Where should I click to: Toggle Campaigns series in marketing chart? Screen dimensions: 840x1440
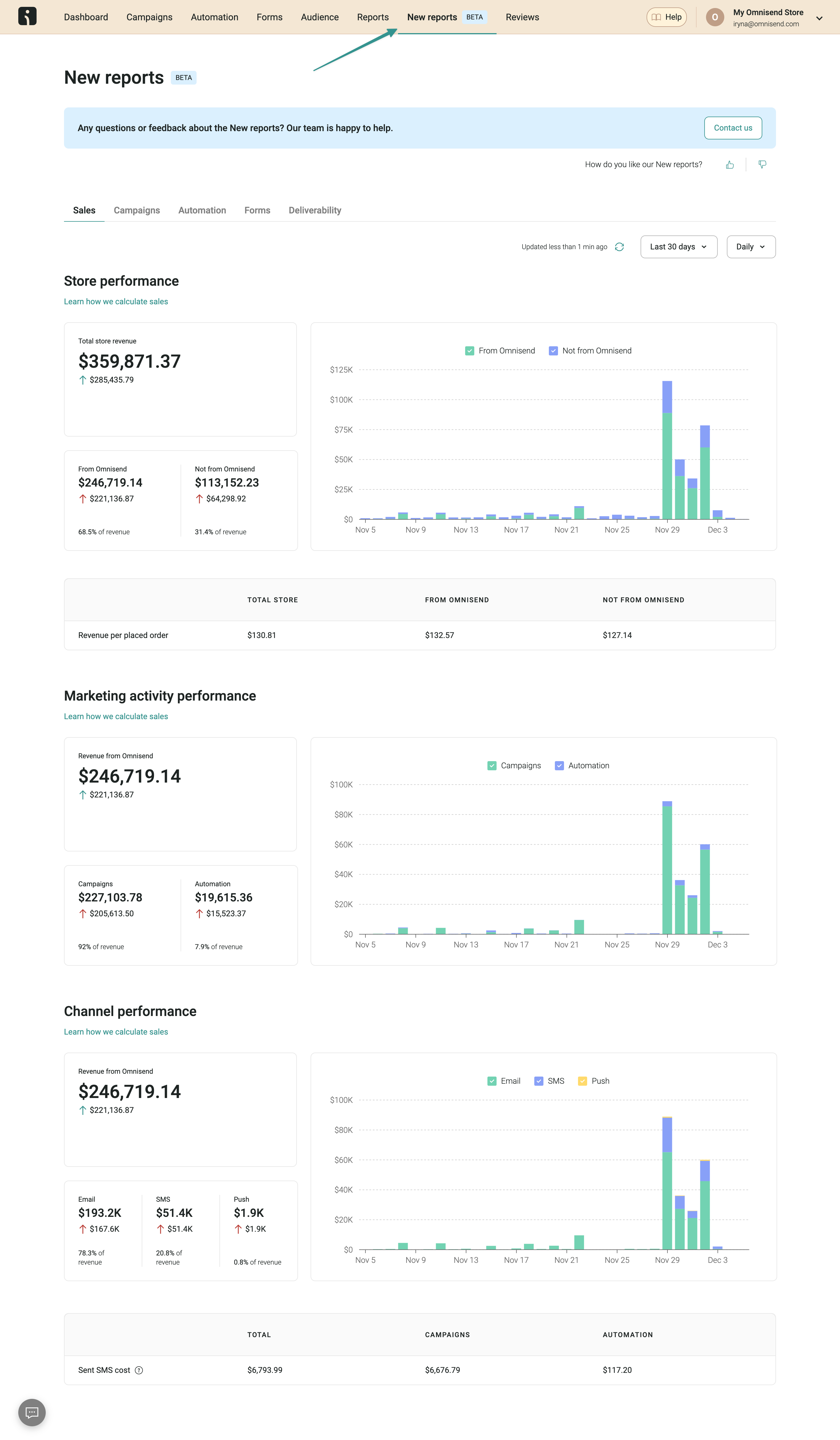(492, 766)
